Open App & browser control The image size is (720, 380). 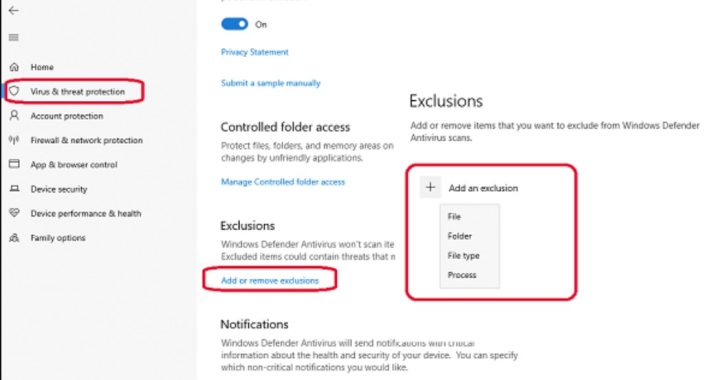click(x=74, y=164)
